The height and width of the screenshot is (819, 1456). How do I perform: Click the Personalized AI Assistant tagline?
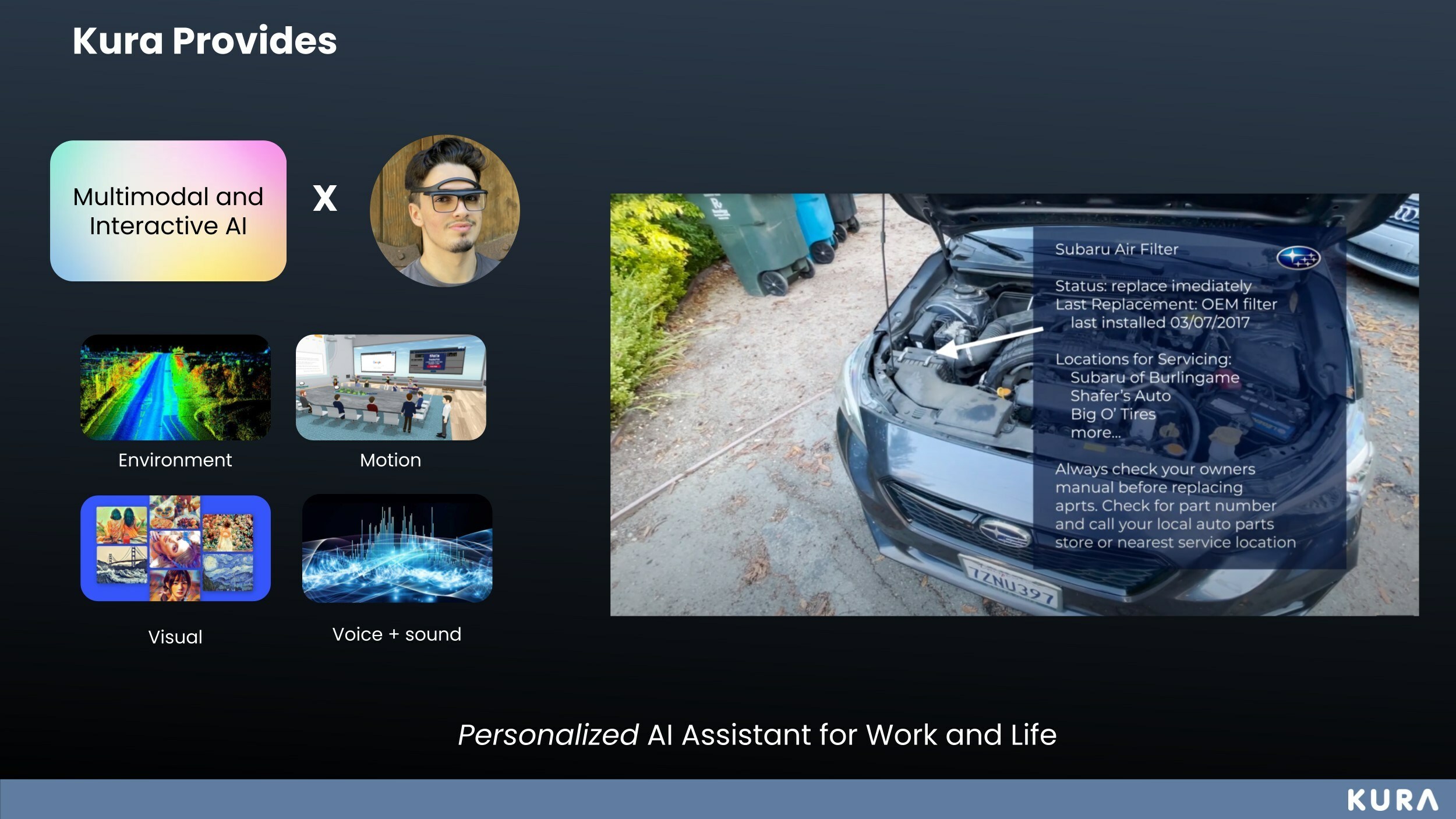click(757, 735)
